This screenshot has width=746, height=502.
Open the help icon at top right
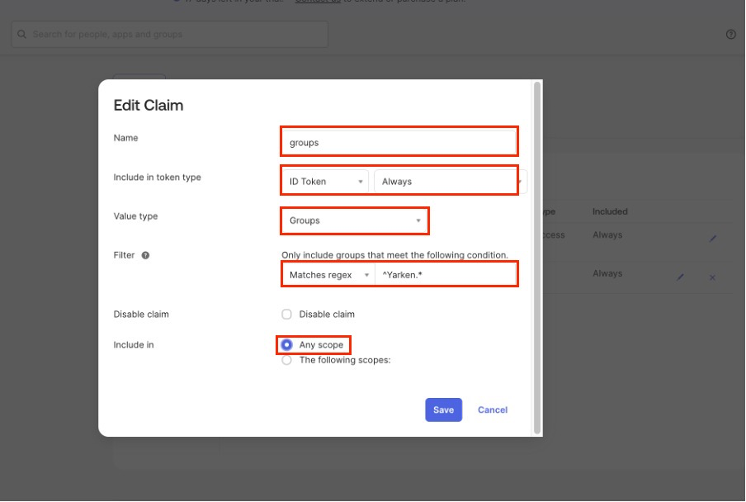(731, 34)
